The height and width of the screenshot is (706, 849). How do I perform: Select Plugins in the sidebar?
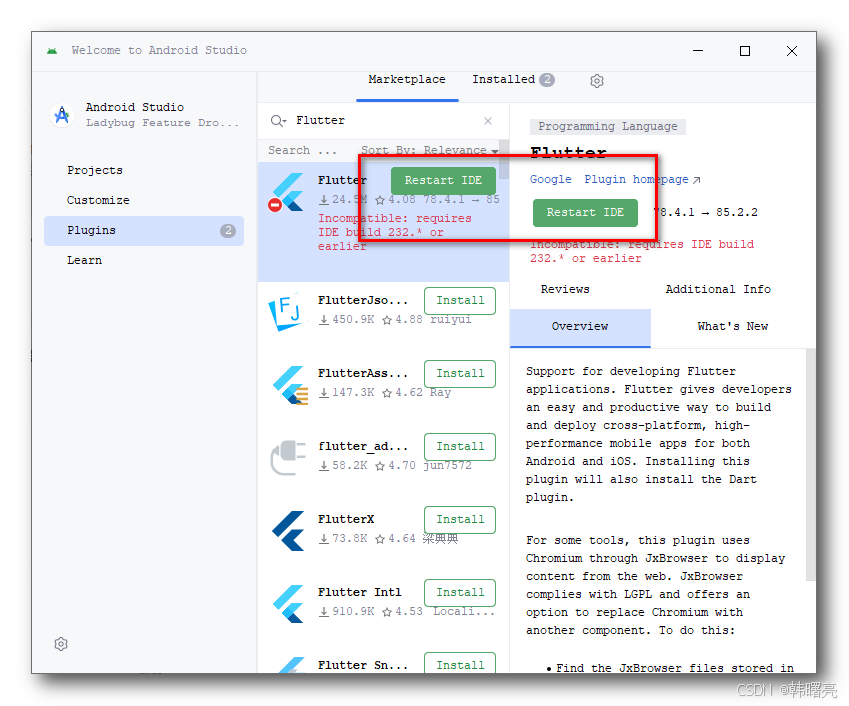144,231
